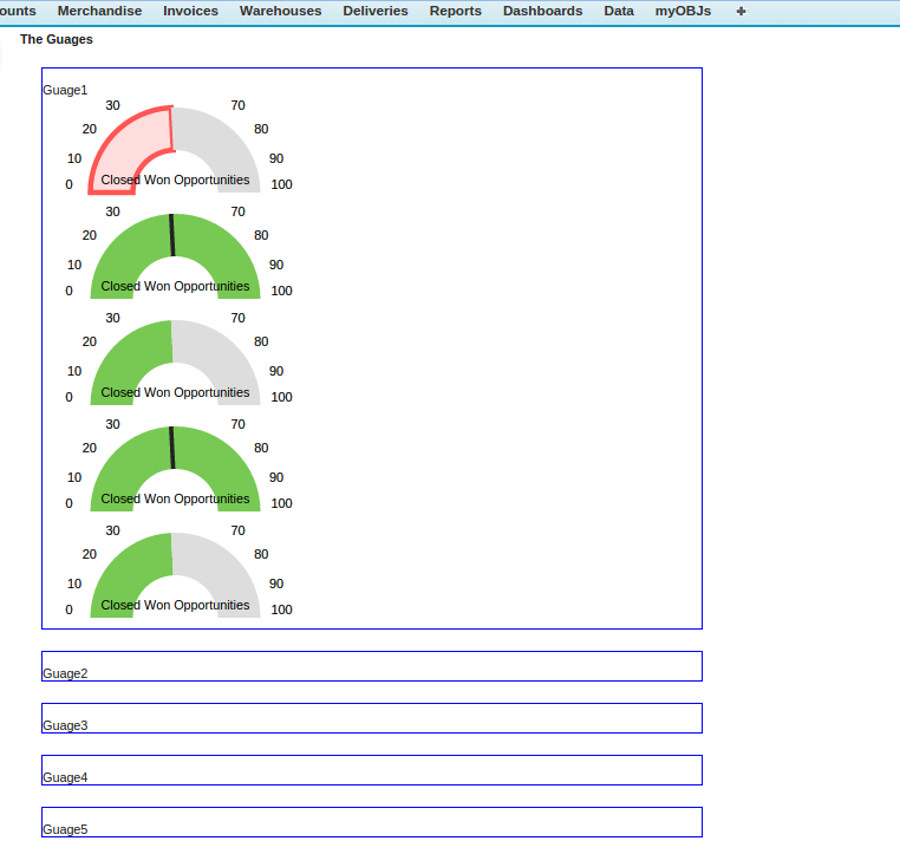This screenshot has width=900, height=867.
Task: Switch to the Invoices tab
Action: coord(191,11)
